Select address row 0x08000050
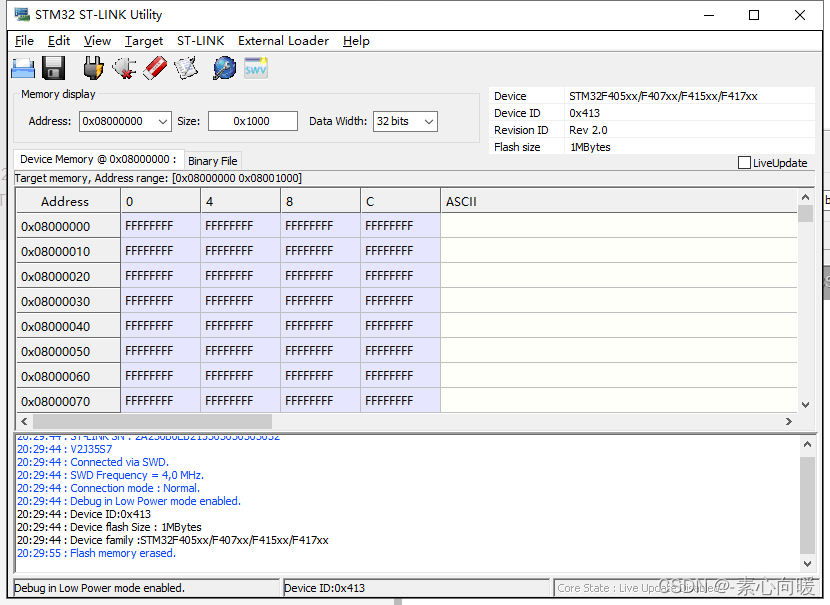 pyautogui.click(x=68, y=351)
